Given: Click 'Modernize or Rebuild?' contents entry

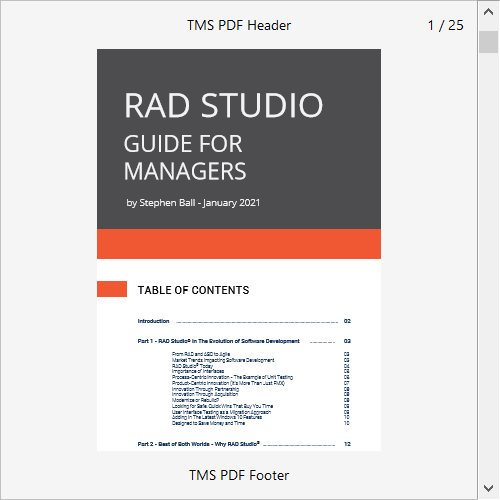Looking at the screenshot, I should tap(195, 400).
